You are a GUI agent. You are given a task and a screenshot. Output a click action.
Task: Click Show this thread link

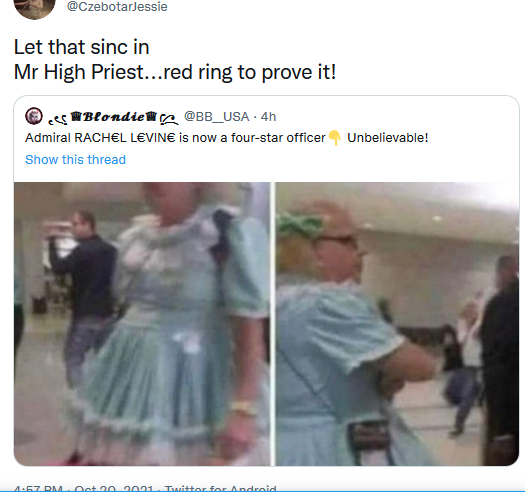coord(75,160)
